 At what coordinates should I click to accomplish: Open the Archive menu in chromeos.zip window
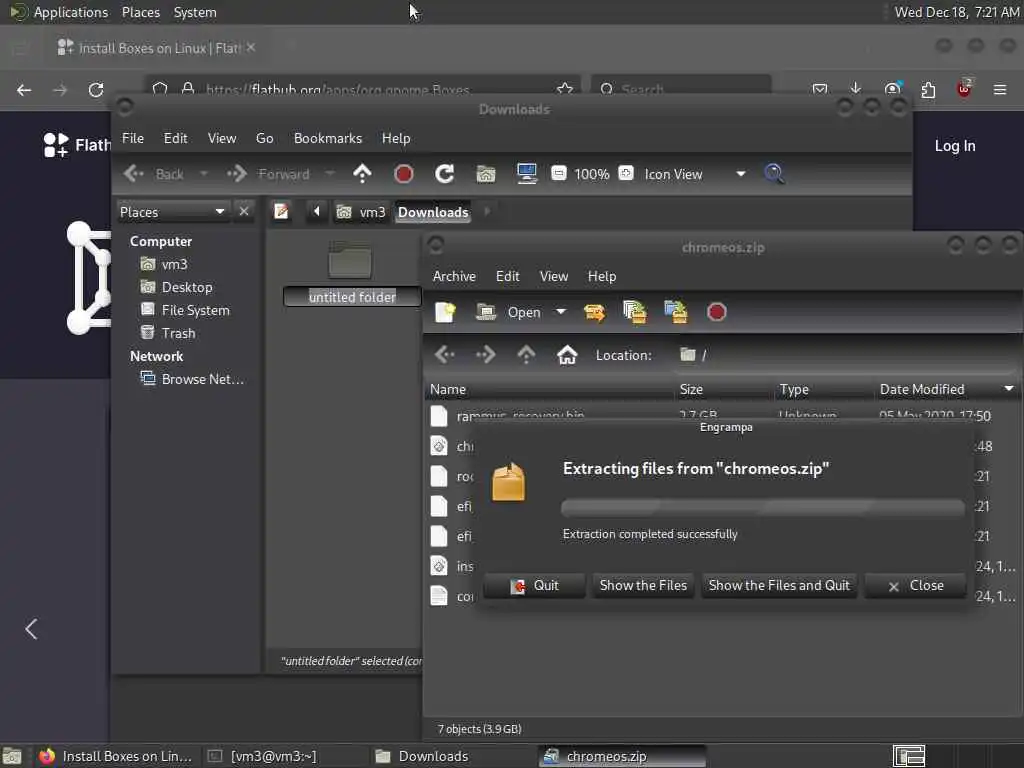(x=454, y=276)
